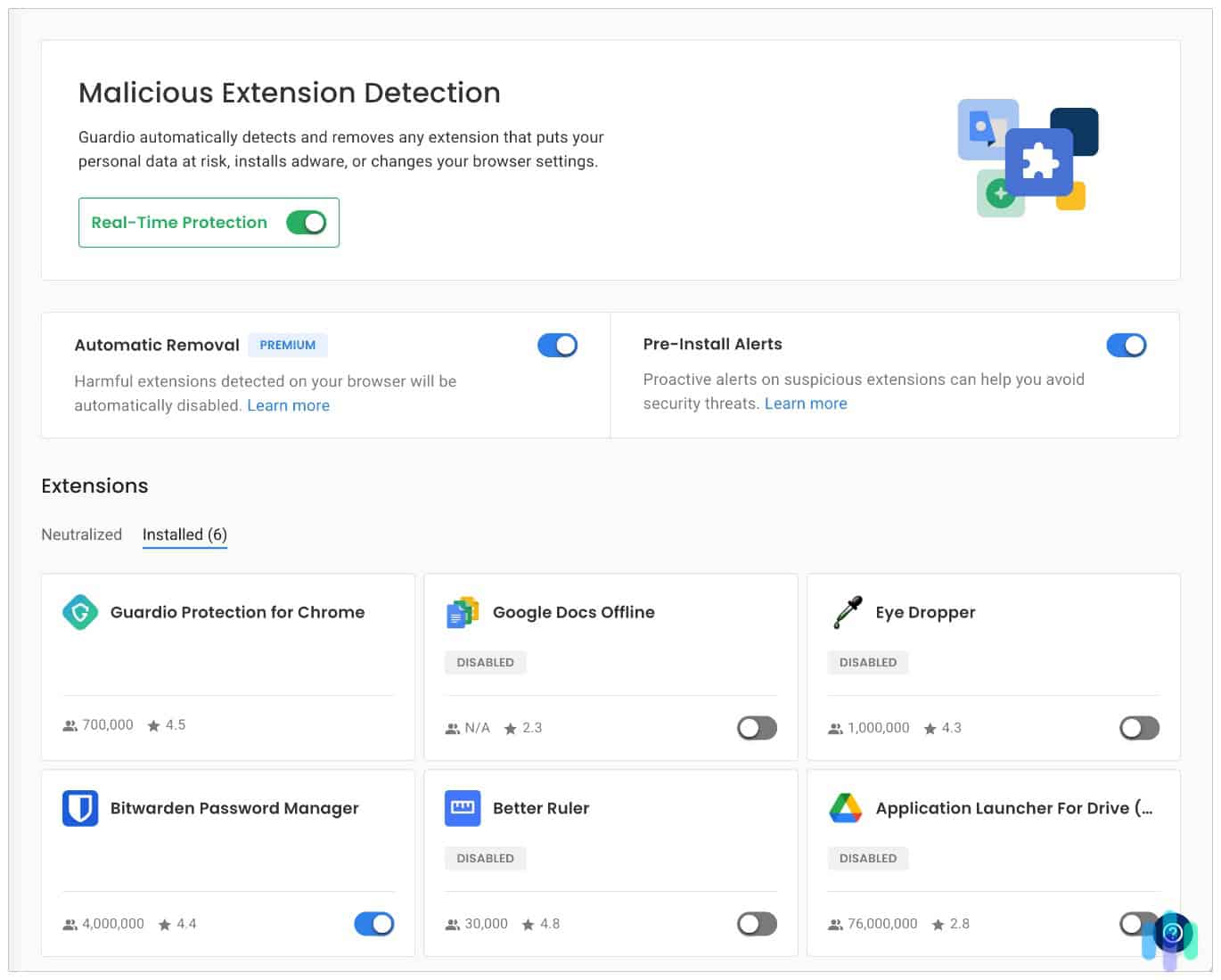Click the Guardio Protection for Chrome extension icon
This screenshot has width=1221, height=980.
point(80,612)
